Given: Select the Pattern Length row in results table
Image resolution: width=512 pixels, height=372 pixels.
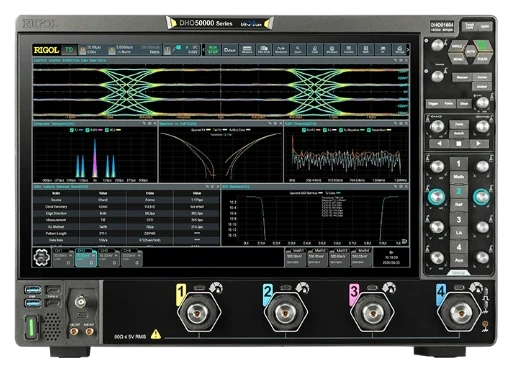Looking at the screenshot, I should tap(126, 234).
